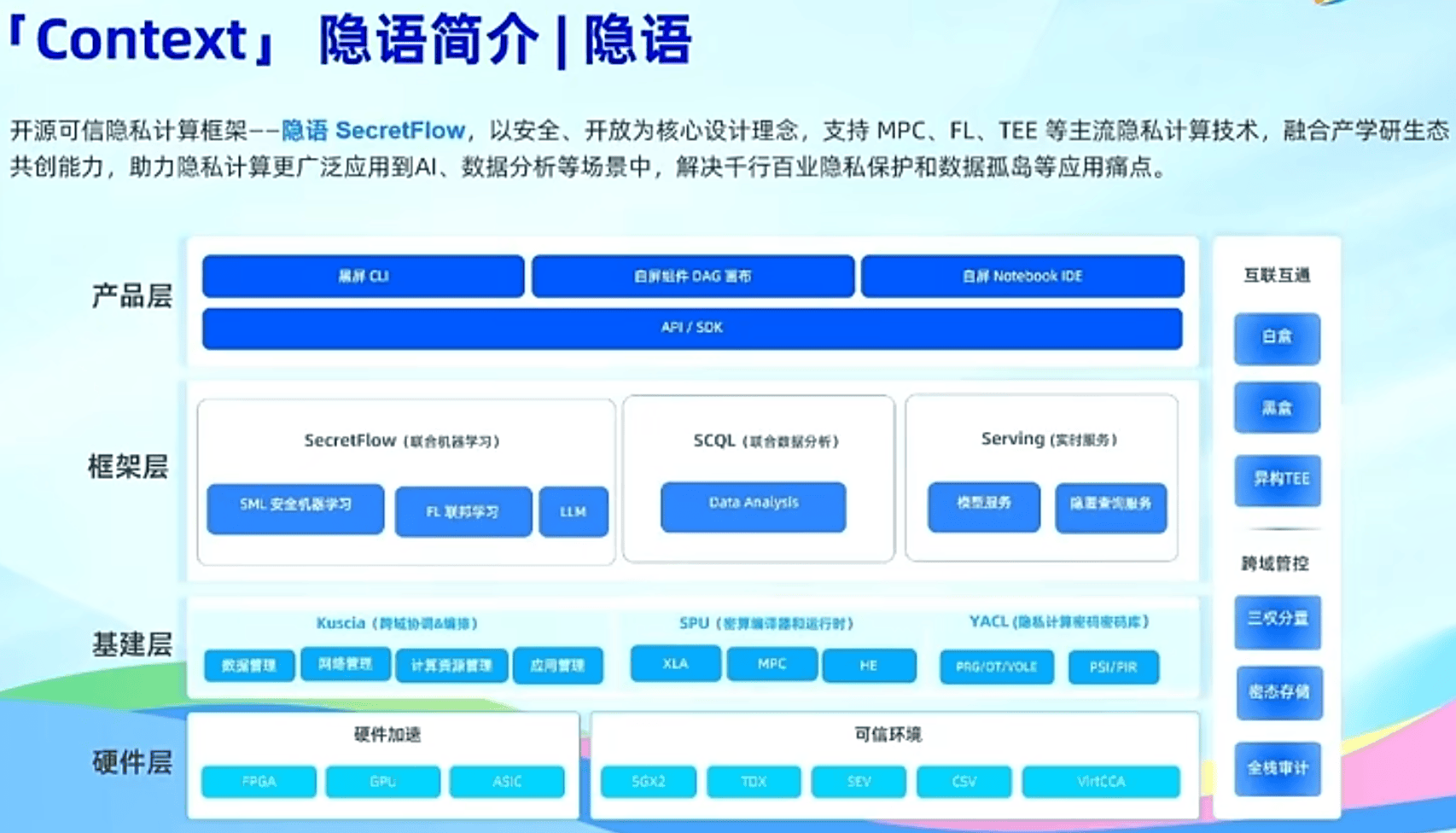Select the 计算资源管理 block
Screen dimensions: 1456x833
[451, 666]
